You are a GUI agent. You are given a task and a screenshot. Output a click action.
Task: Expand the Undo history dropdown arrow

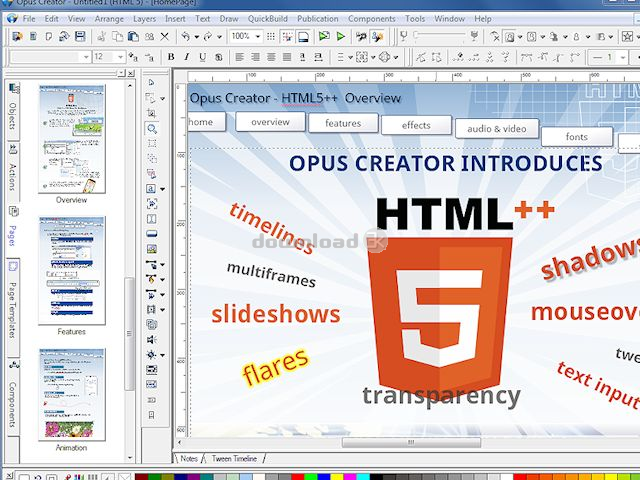196,37
